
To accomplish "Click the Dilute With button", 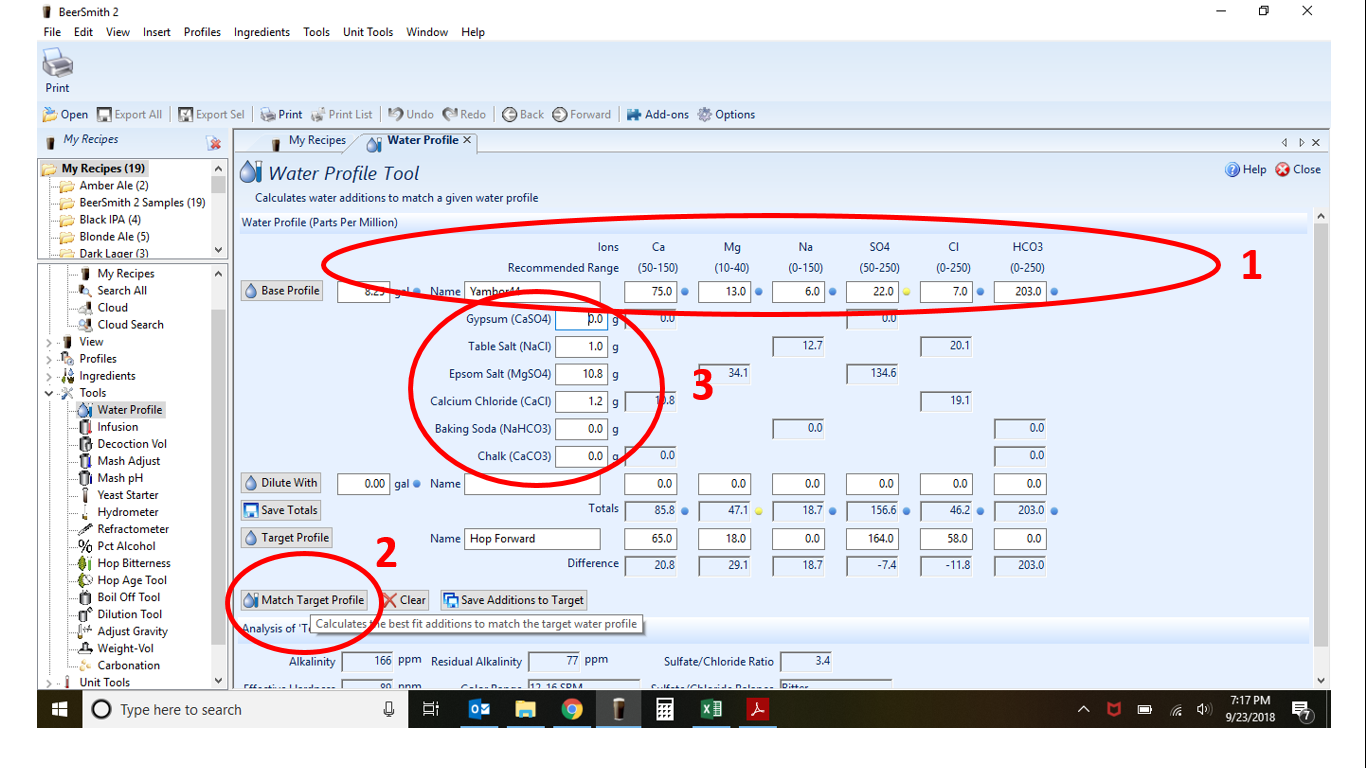I will pos(281,483).
